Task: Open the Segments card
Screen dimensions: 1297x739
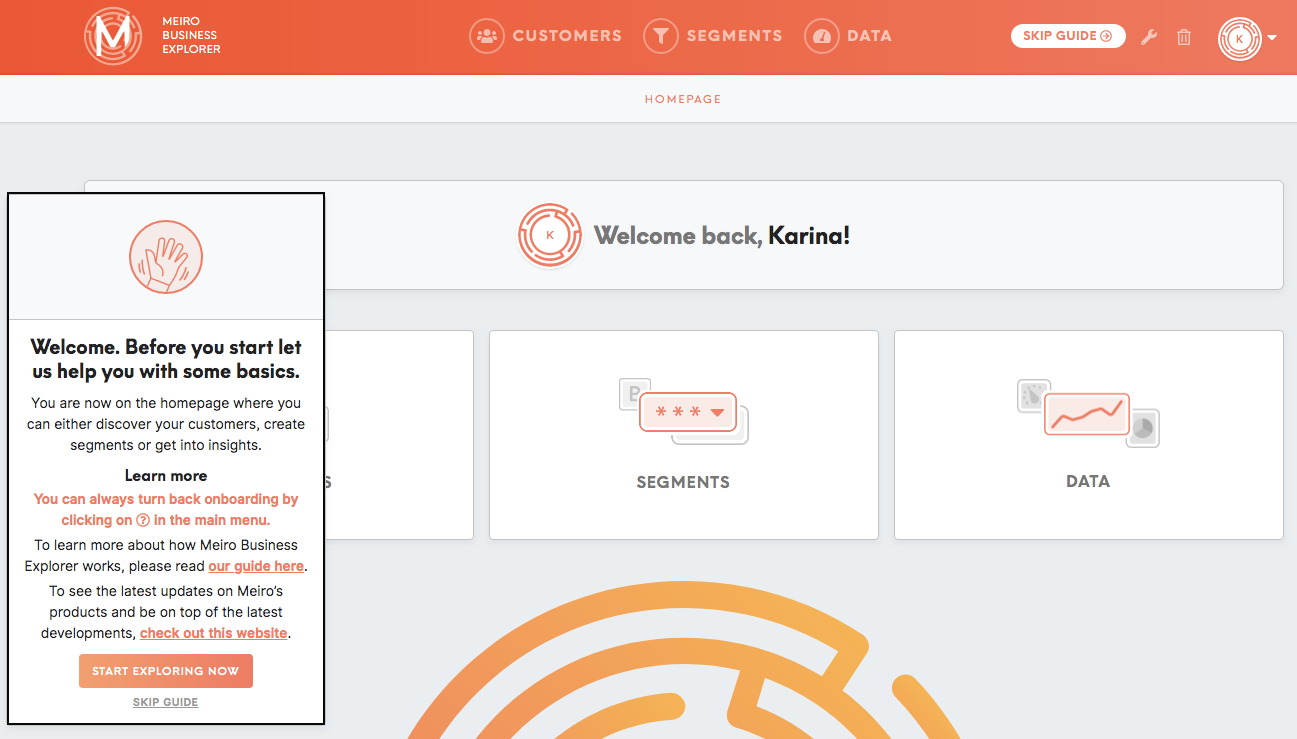Action: 684,435
